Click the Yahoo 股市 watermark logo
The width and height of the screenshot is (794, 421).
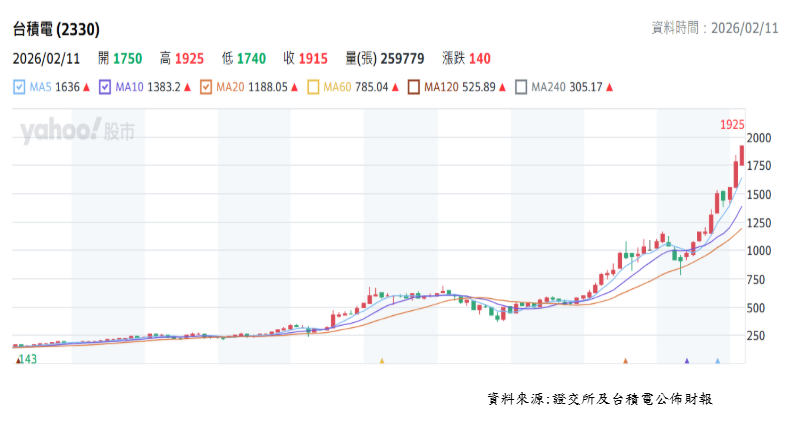coord(77,131)
